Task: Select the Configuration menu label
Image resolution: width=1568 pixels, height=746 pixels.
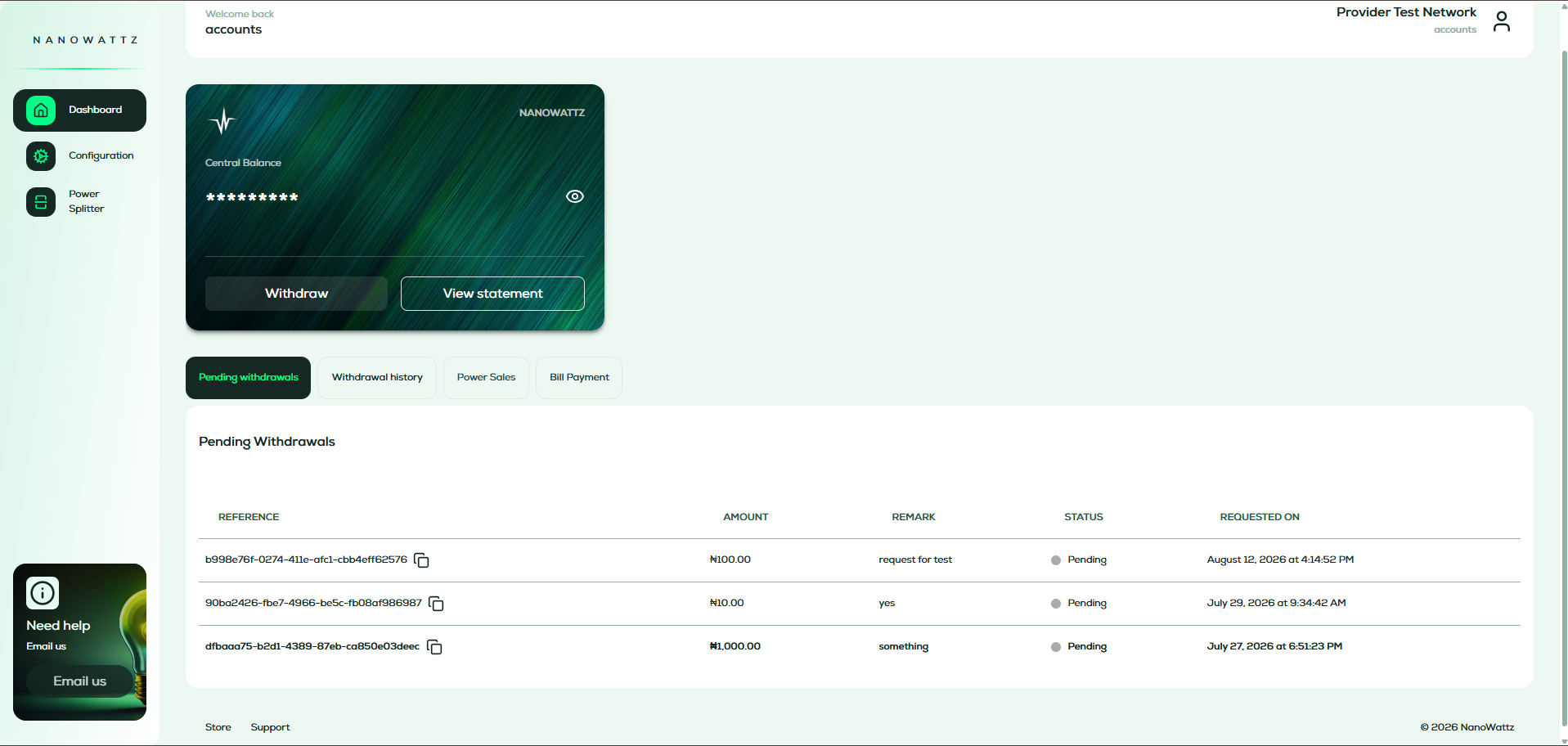Action: (101, 155)
